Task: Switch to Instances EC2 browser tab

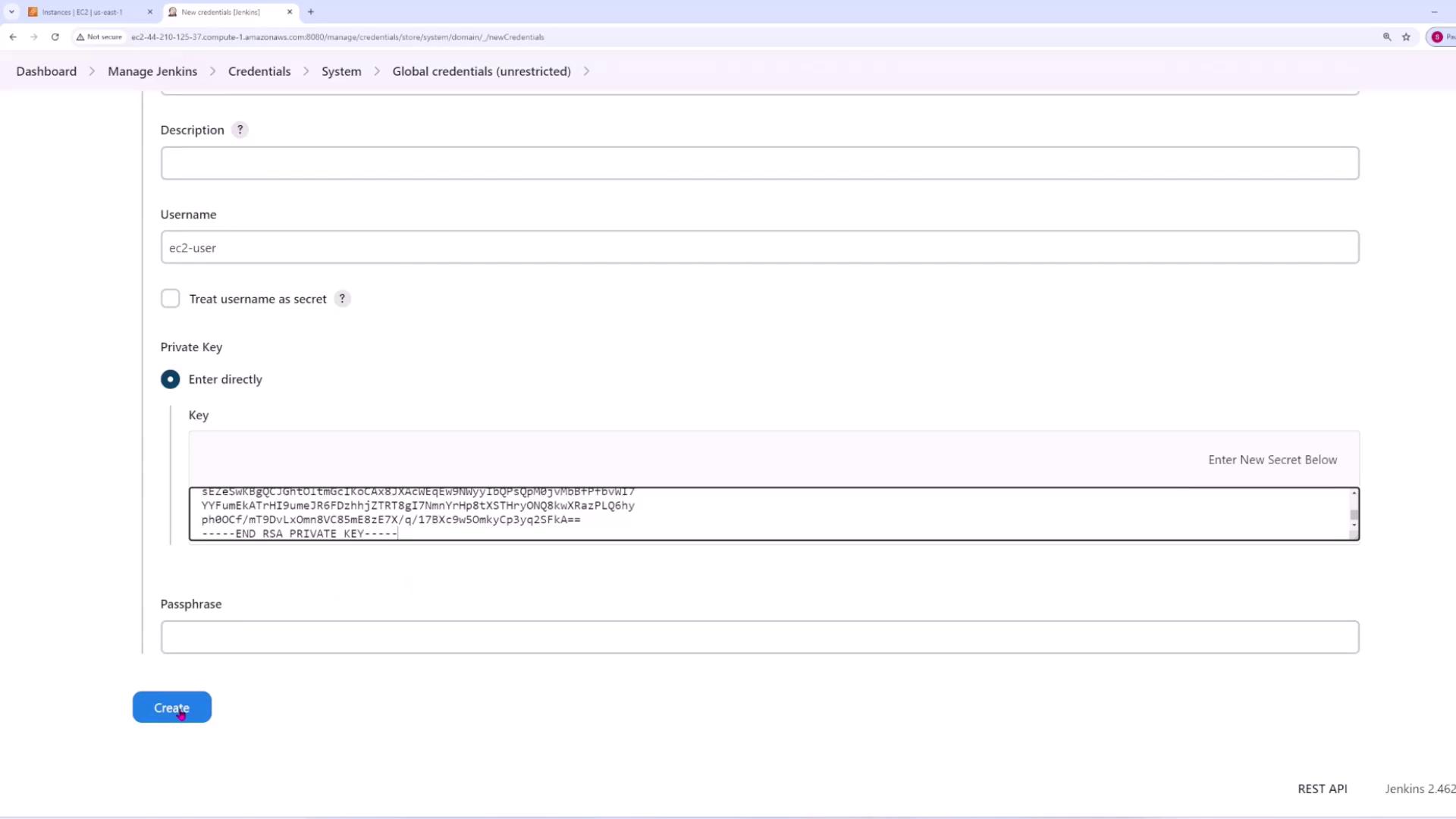Action: [x=82, y=12]
